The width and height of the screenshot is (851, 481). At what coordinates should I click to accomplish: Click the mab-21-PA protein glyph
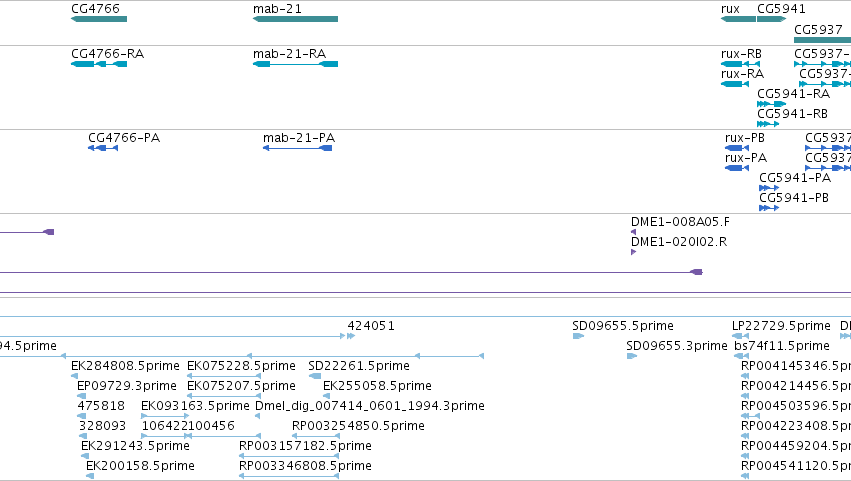coord(297,148)
